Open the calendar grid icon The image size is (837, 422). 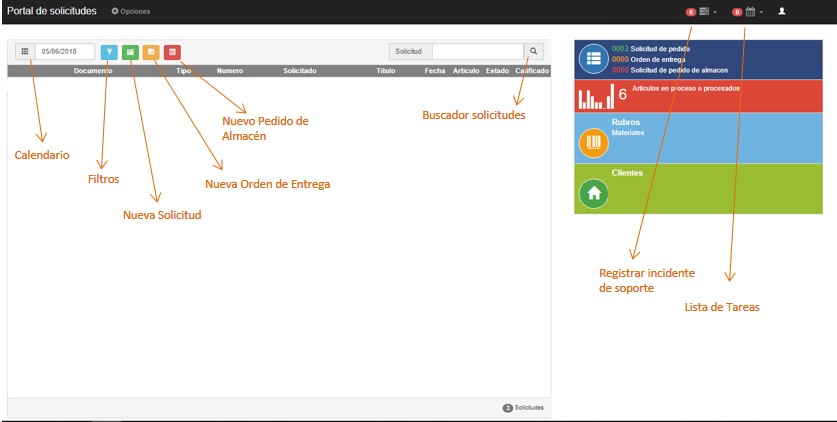tap(24, 51)
